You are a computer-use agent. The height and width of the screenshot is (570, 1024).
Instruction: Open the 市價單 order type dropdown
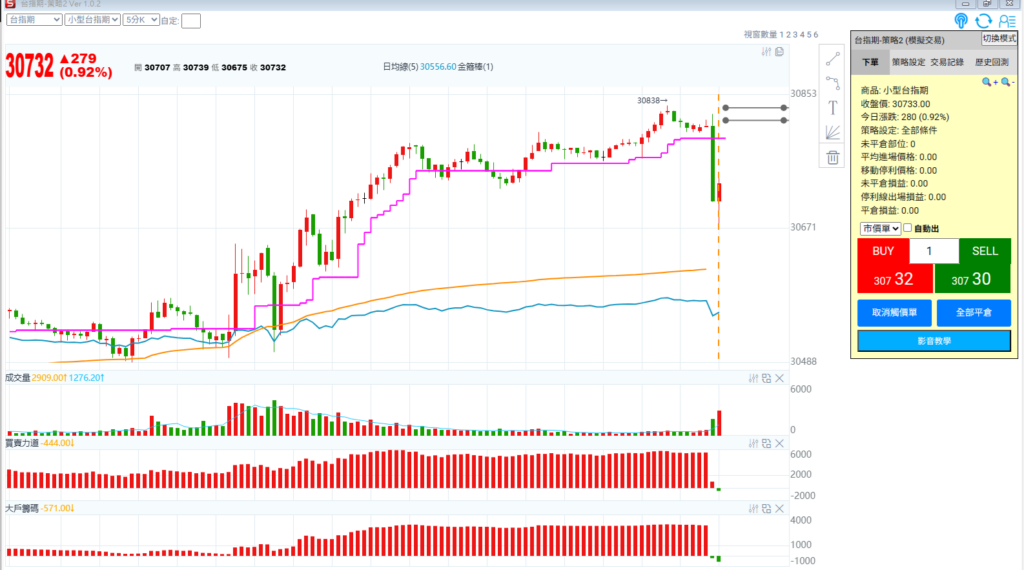880,229
